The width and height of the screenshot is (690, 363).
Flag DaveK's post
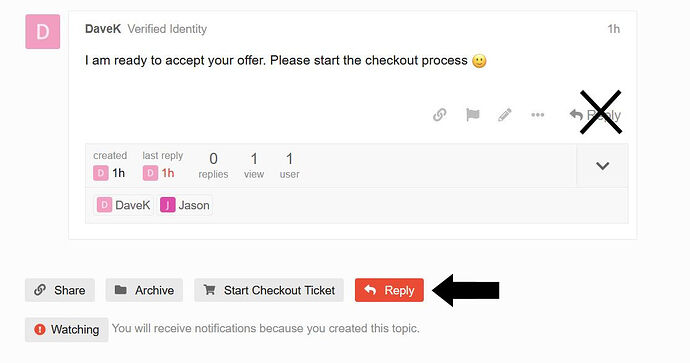(473, 115)
